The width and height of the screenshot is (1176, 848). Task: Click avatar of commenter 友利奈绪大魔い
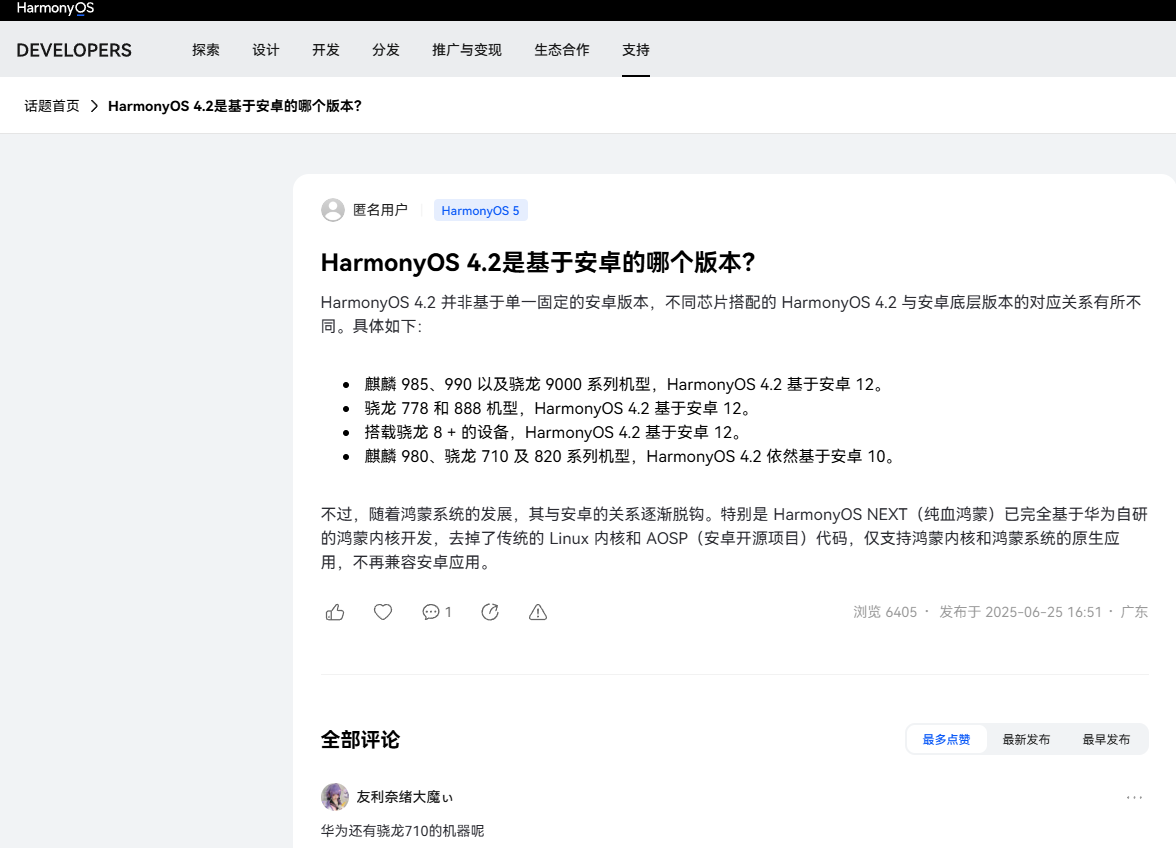coord(334,796)
